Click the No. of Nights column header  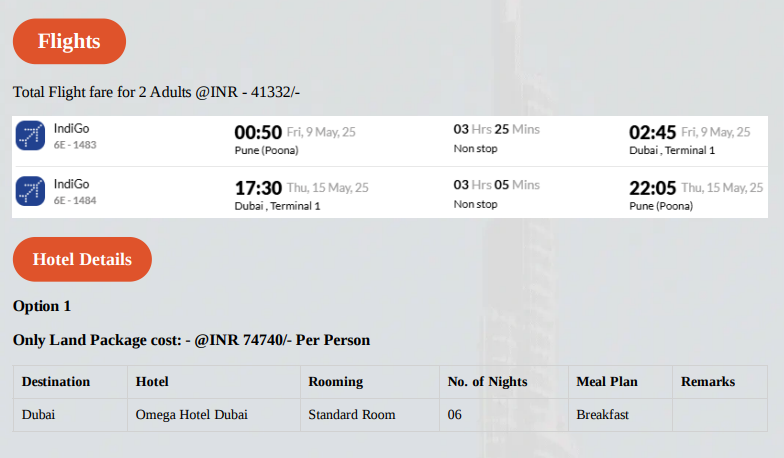click(x=488, y=382)
